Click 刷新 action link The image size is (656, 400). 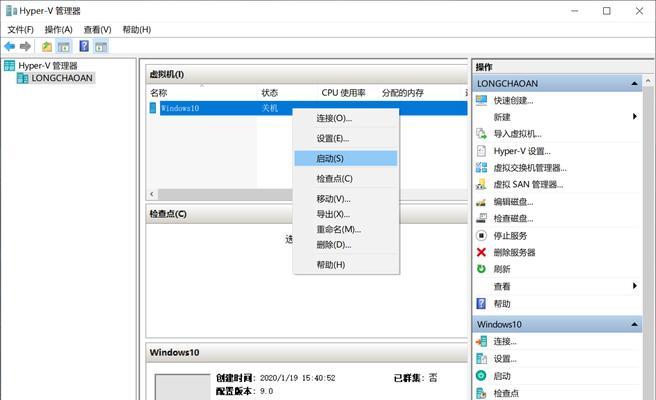pos(502,269)
